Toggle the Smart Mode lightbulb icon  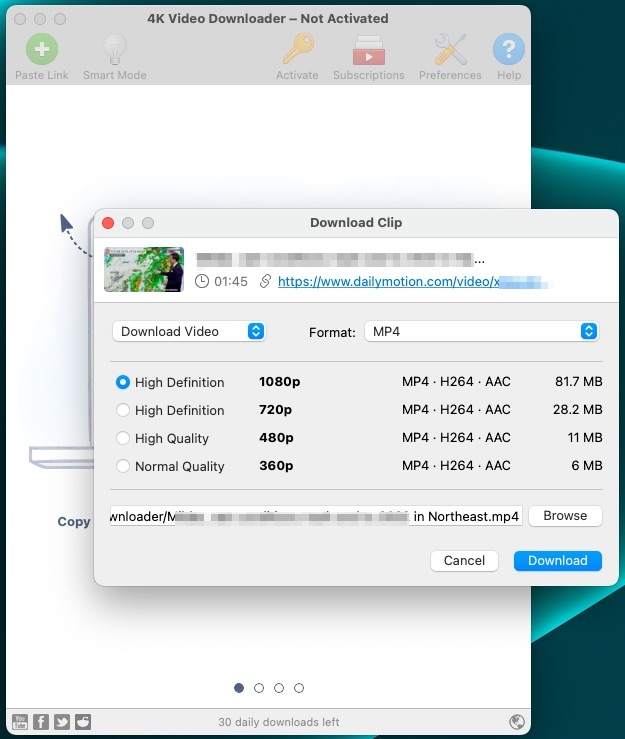point(115,49)
